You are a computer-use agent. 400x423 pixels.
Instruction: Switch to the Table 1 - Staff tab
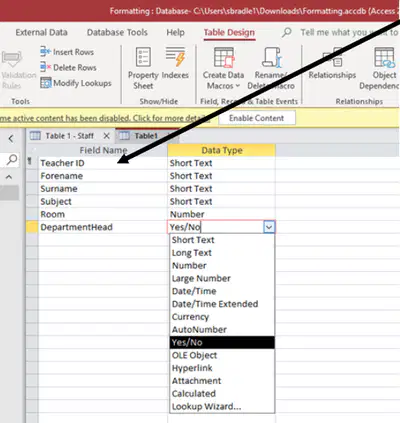70,136
